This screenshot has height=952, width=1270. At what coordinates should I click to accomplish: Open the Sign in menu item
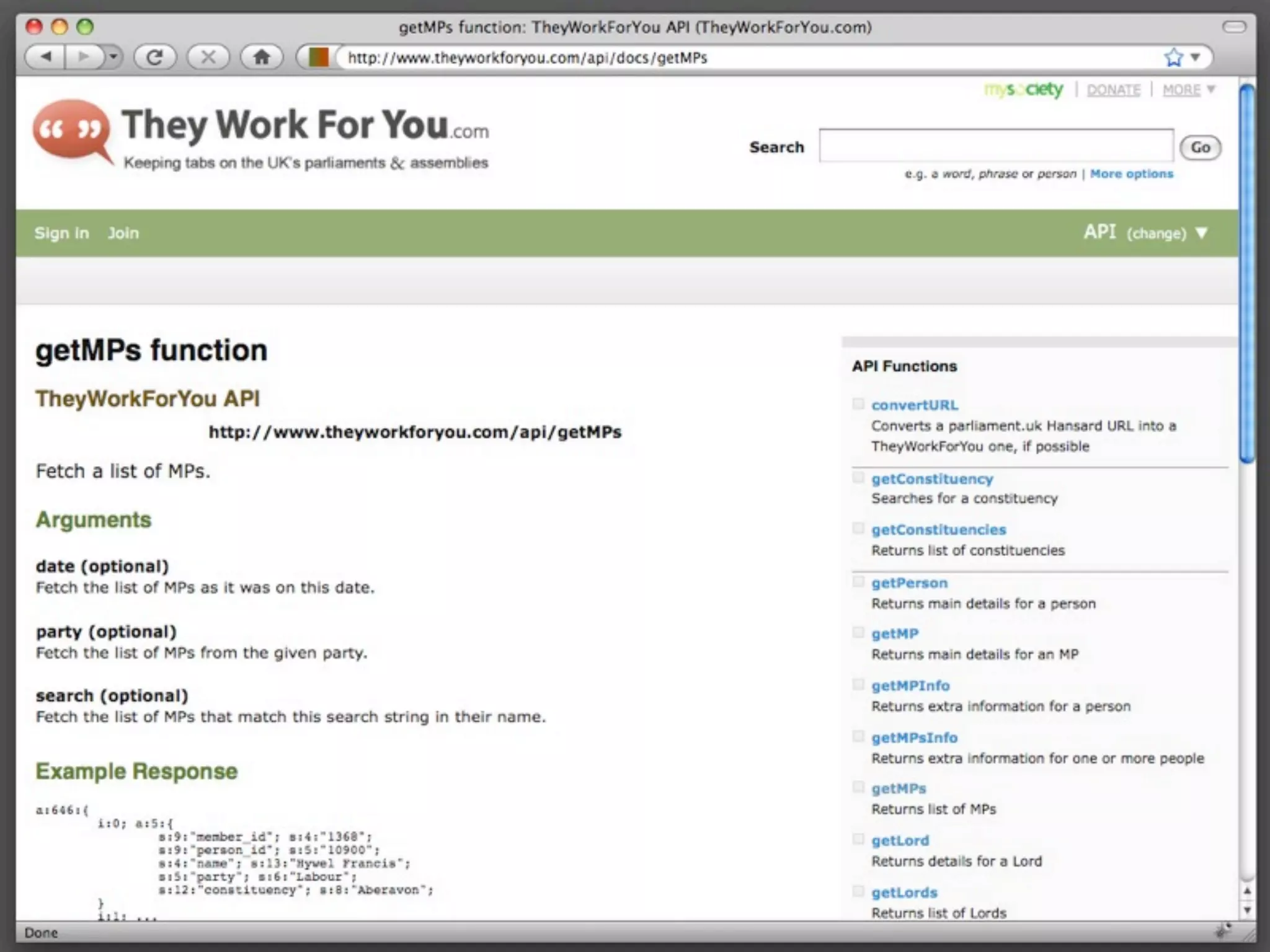point(61,233)
